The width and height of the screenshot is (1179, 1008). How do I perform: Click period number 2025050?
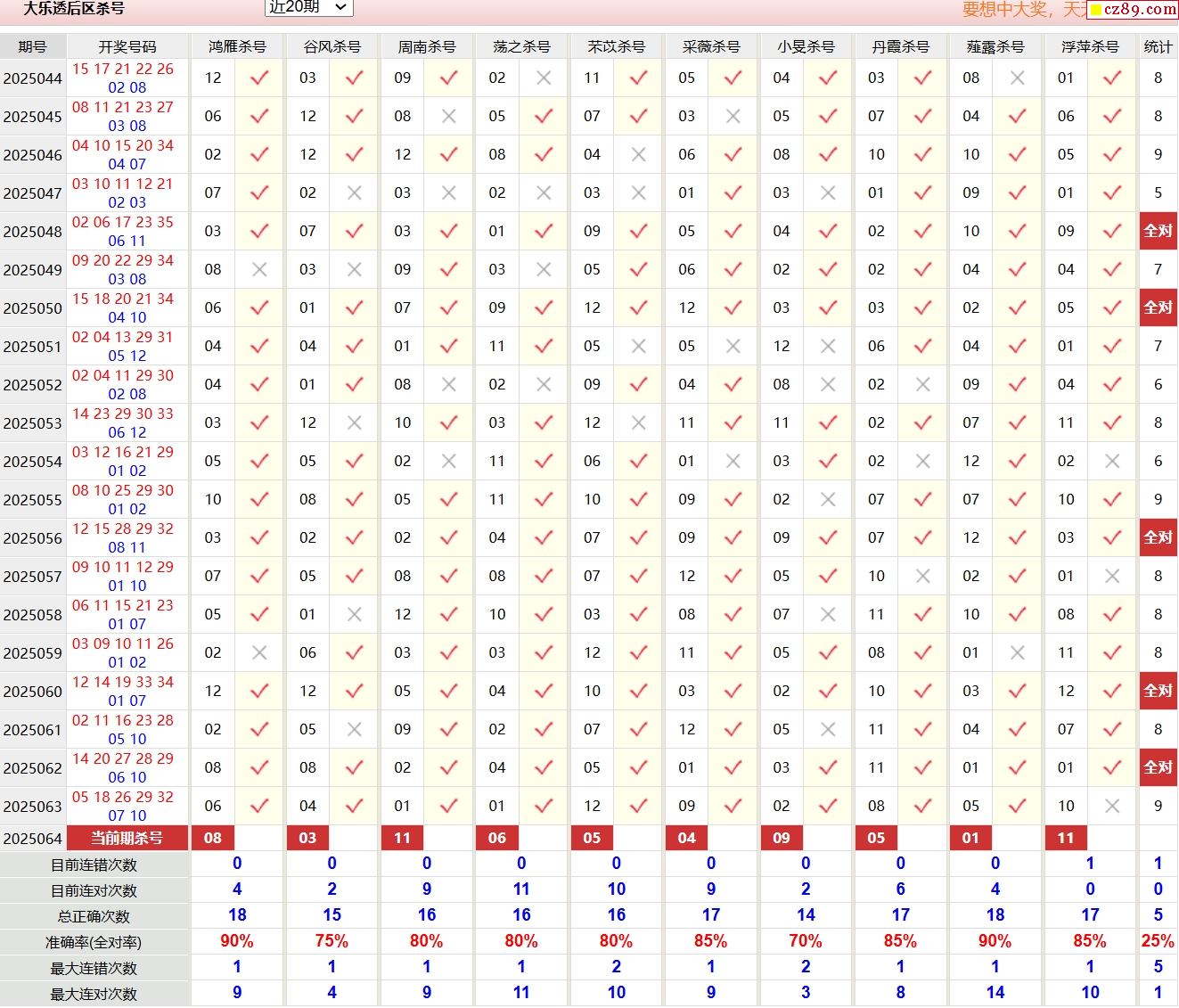click(32, 308)
